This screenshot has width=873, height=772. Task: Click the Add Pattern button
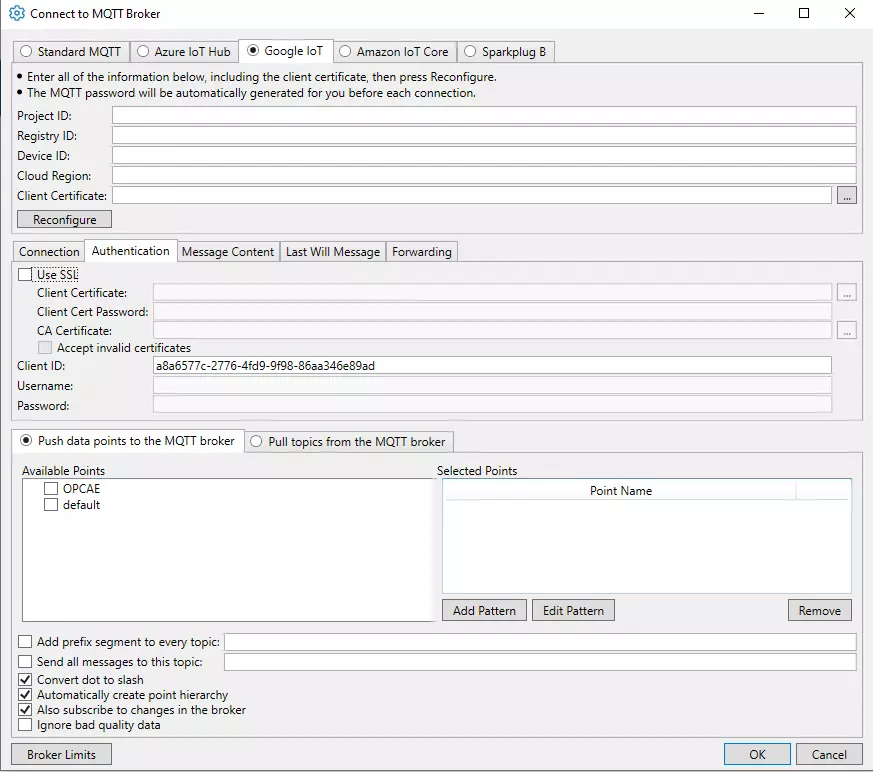(484, 611)
